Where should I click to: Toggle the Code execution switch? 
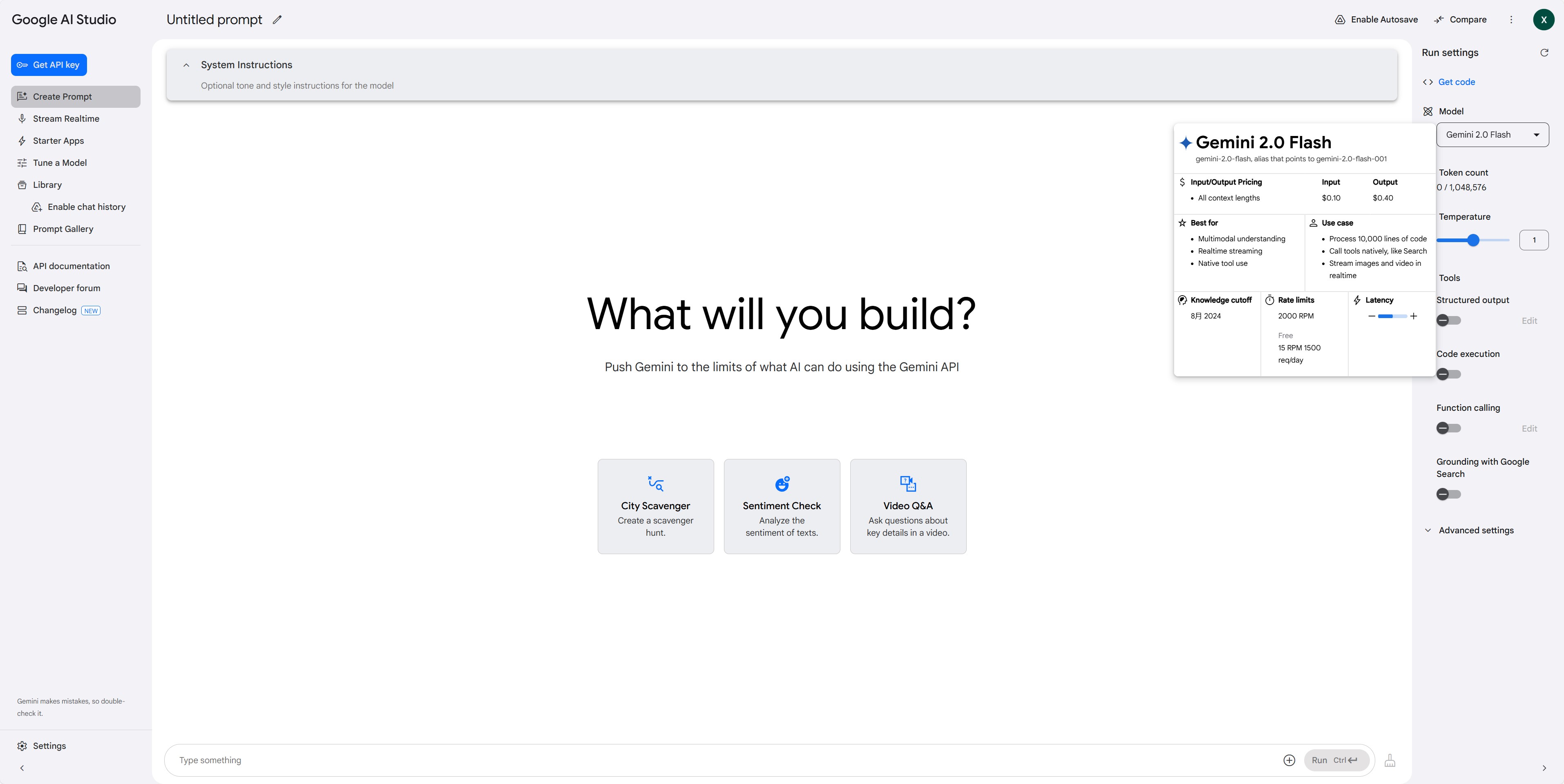tap(1449, 374)
